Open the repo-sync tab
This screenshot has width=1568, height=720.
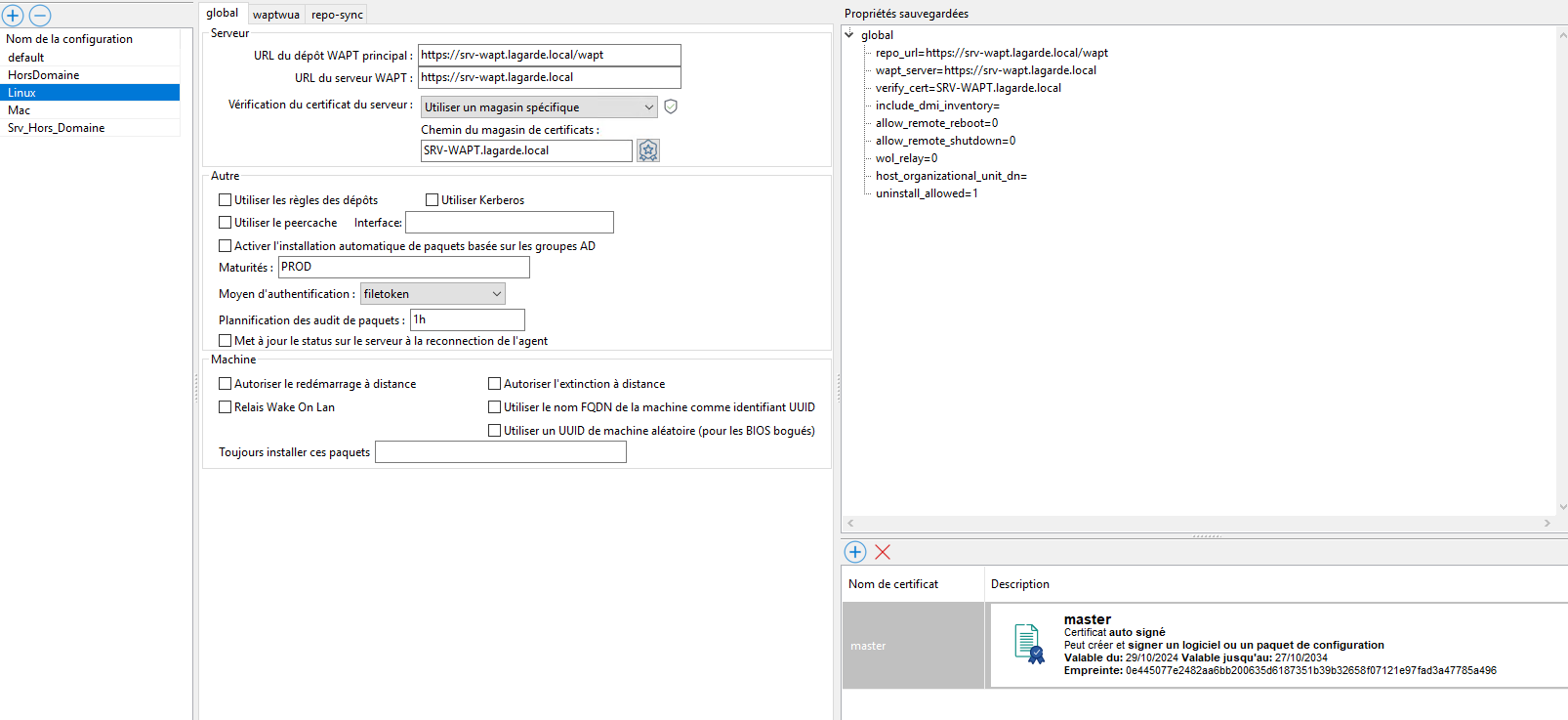tap(337, 15)
